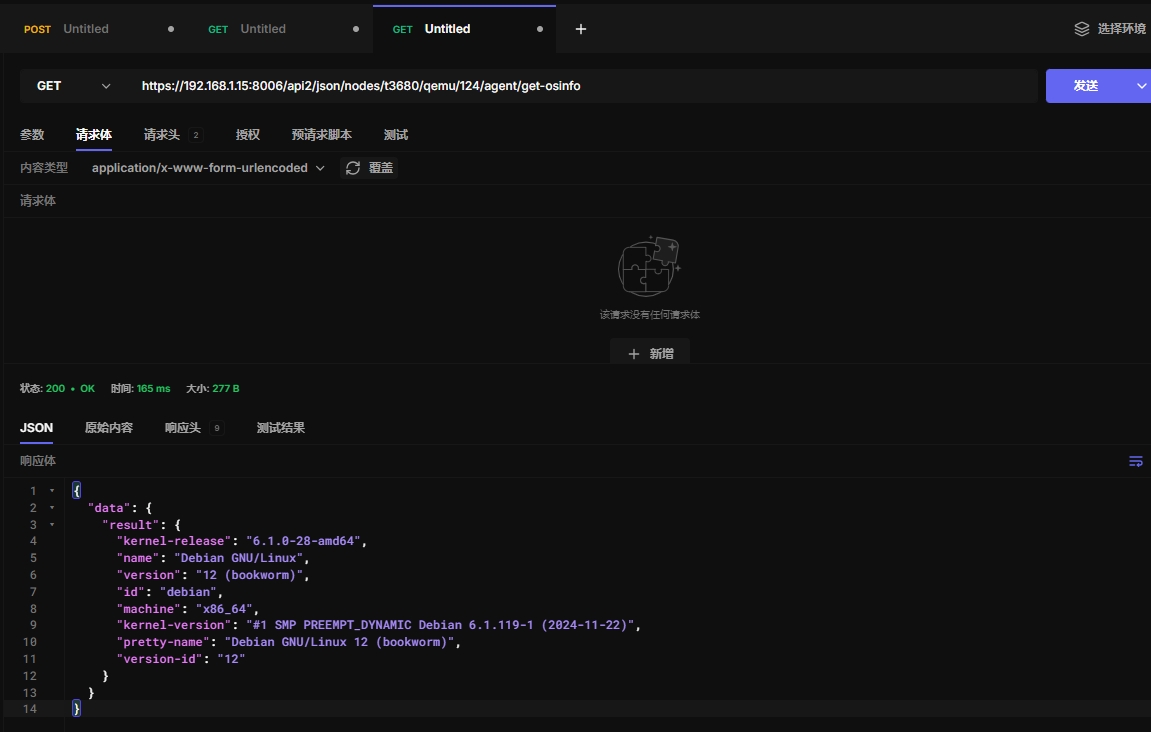Click the dot on the active GET tab
Viewport: 1151px width, 732px height.
click(540, 29)
